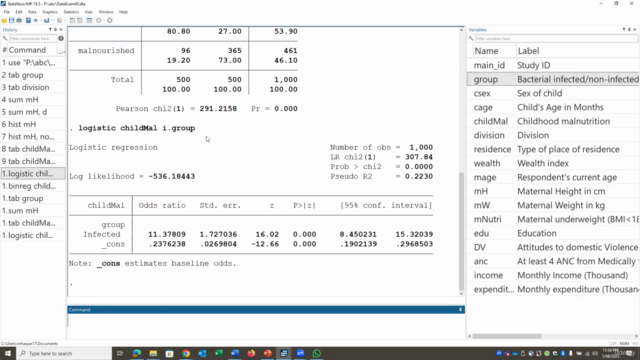Expand the Graph toolbar dropdown arrow
Viewport: 640px width, 360px height.
(52, 20)
